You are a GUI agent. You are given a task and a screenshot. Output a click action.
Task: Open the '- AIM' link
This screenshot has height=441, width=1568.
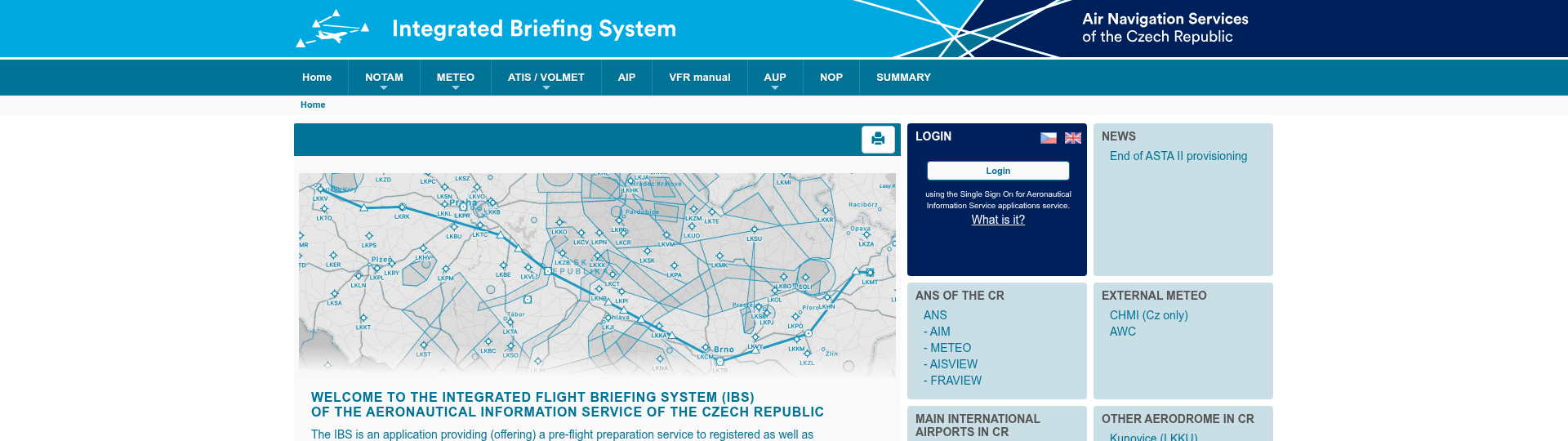(x=937, y=332)
